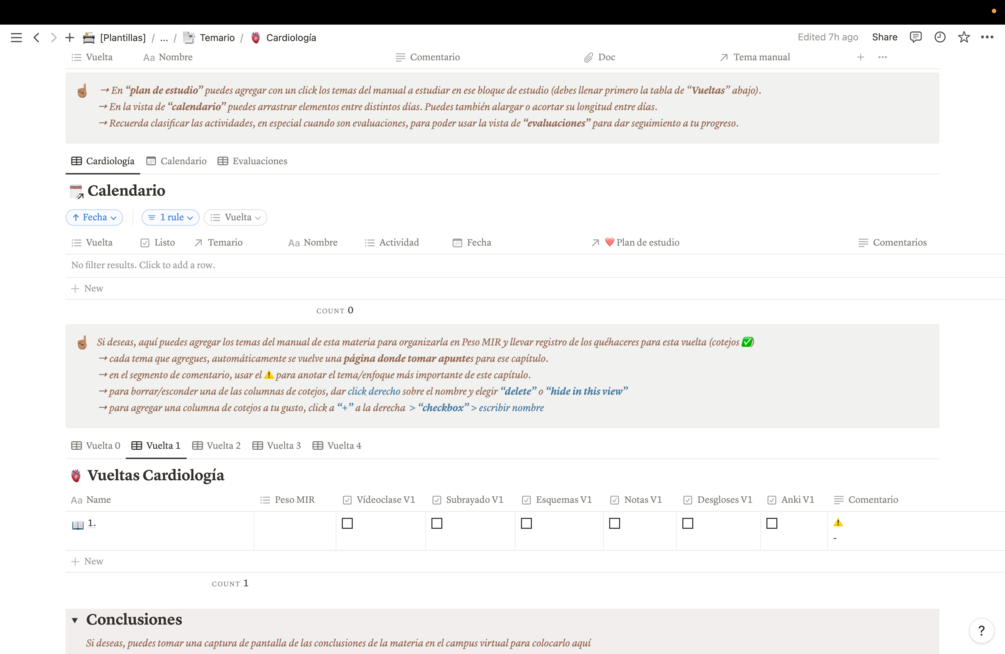Switch to the Vueltas 2 tab

pos(216,446)
